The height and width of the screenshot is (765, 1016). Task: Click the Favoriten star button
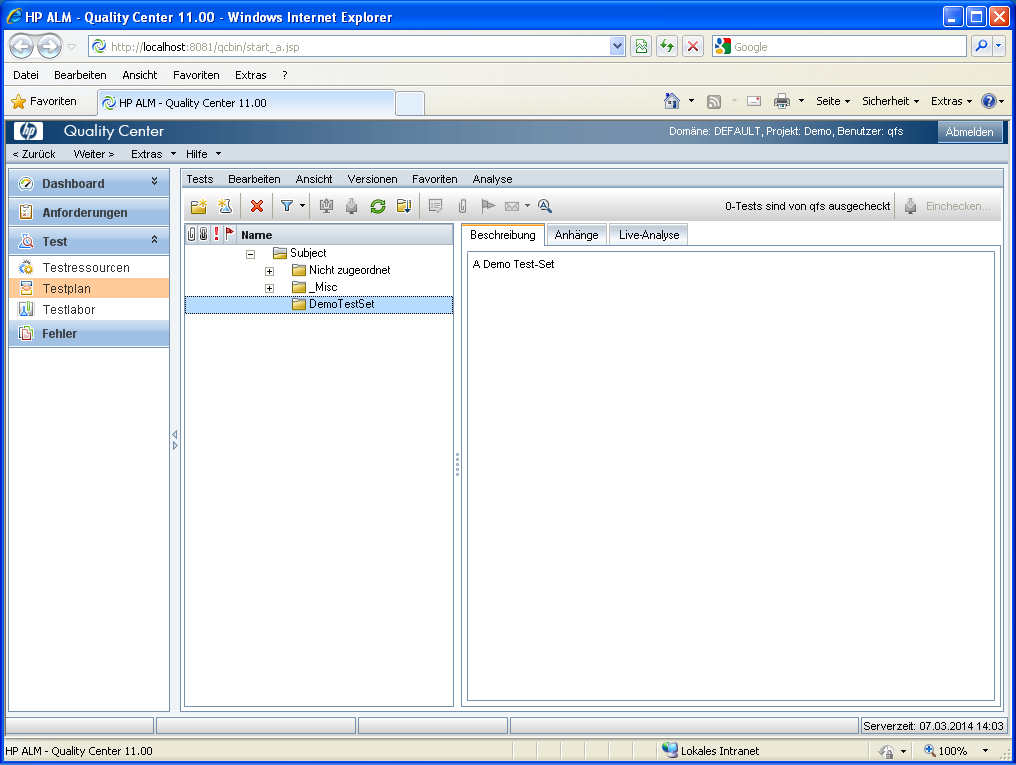(x=45, y=101)
